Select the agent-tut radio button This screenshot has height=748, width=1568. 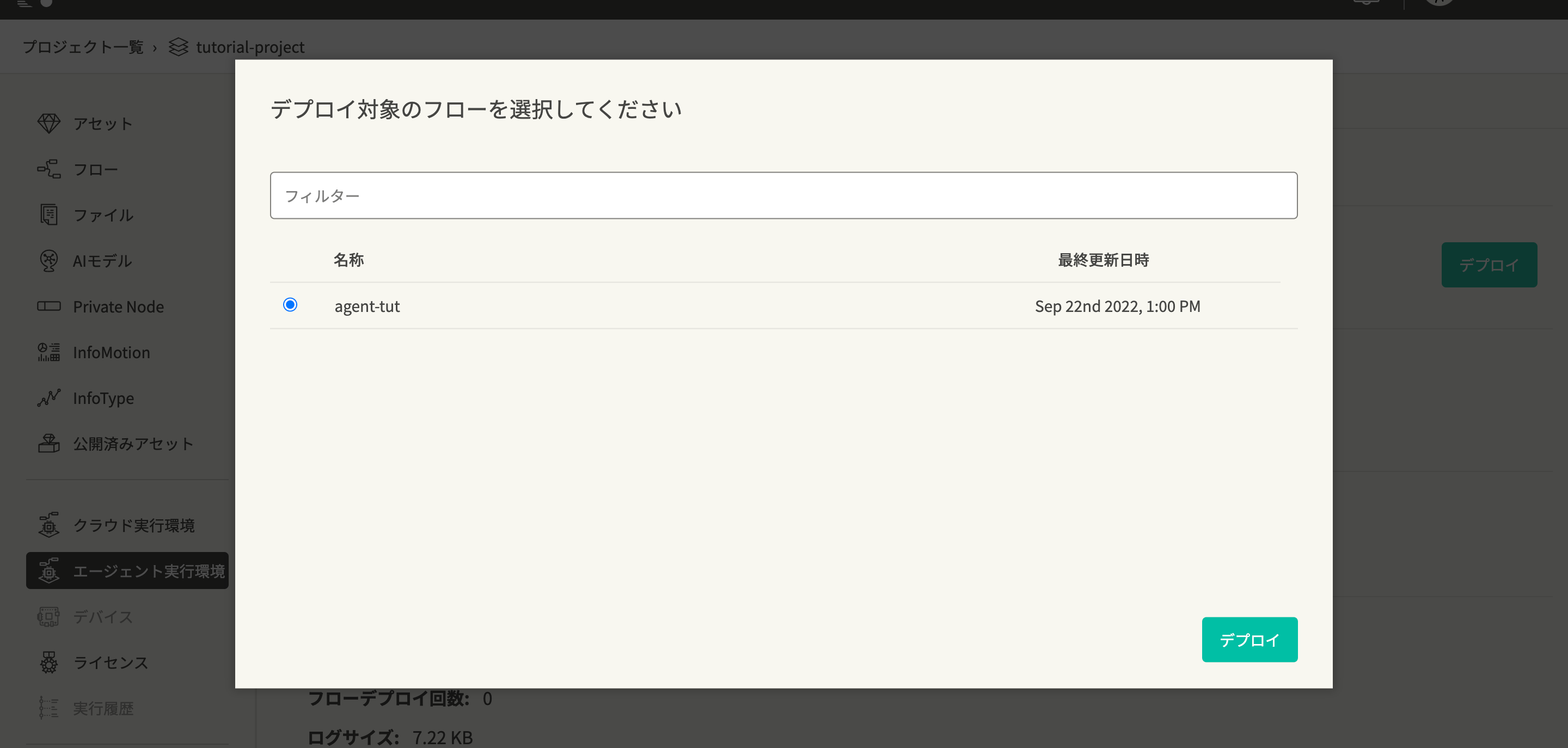coord(290,304)
